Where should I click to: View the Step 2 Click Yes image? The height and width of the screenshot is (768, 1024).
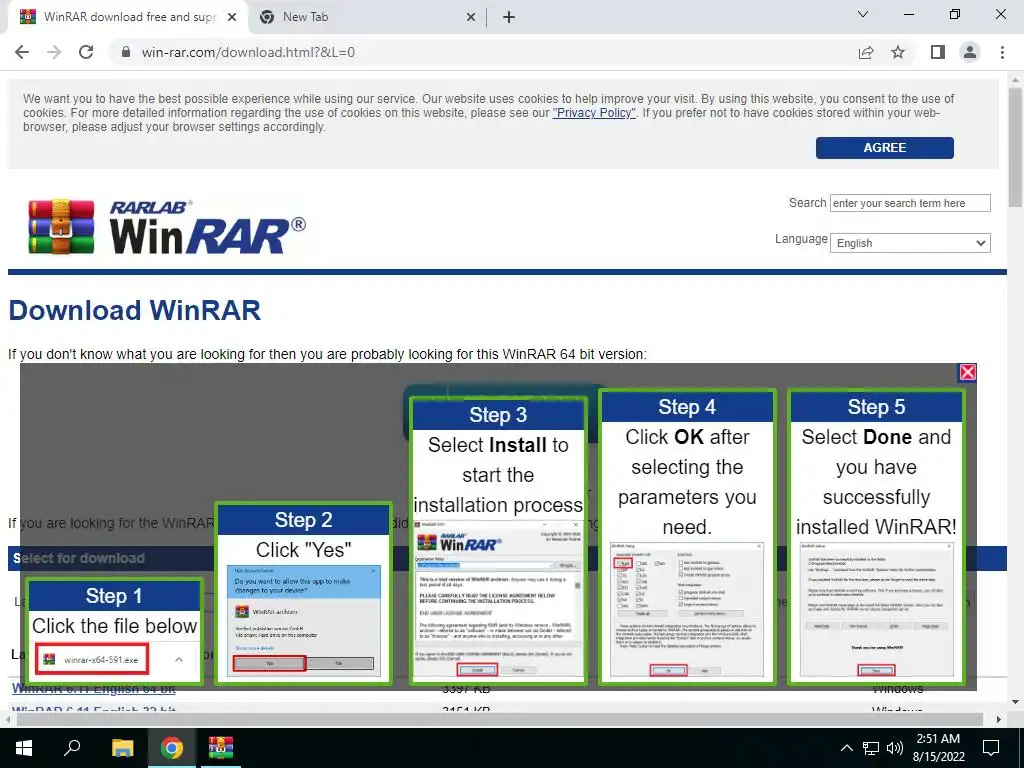click(304, 593)
